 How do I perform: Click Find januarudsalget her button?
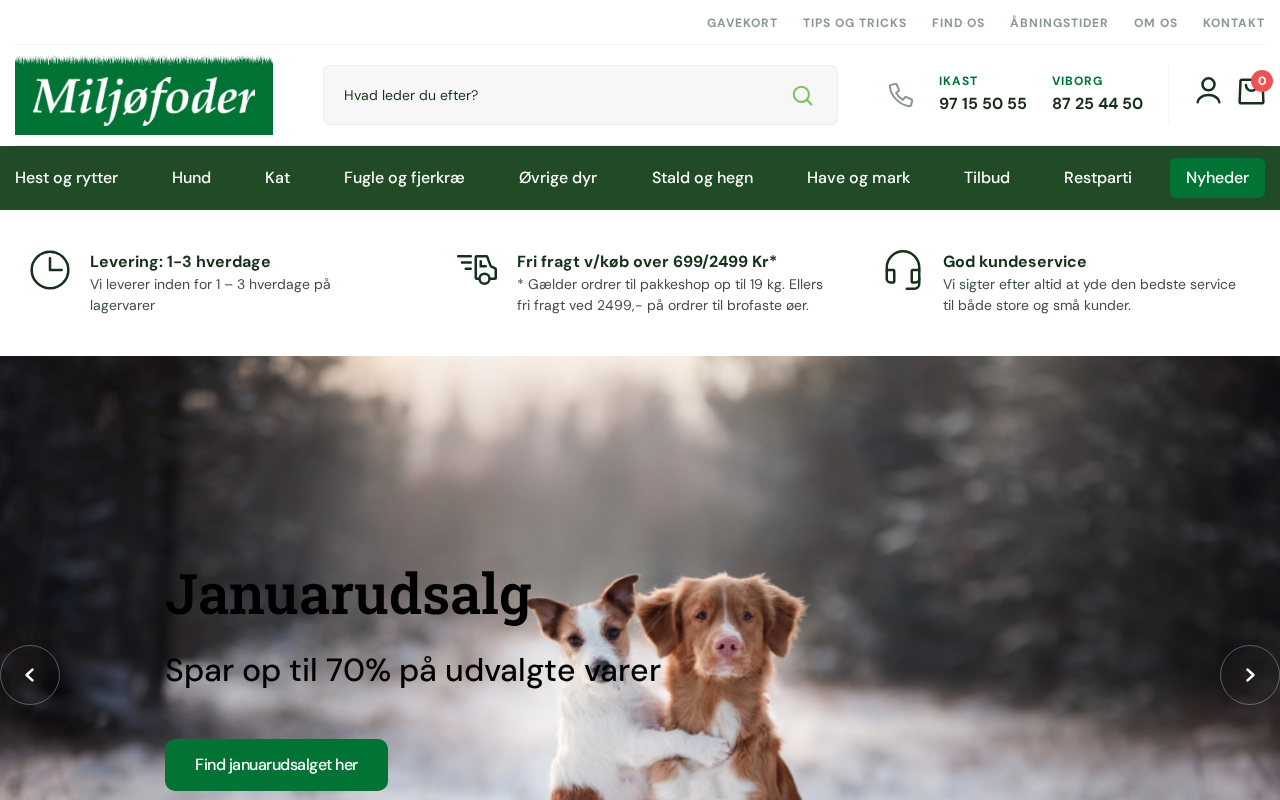[276, 765]
